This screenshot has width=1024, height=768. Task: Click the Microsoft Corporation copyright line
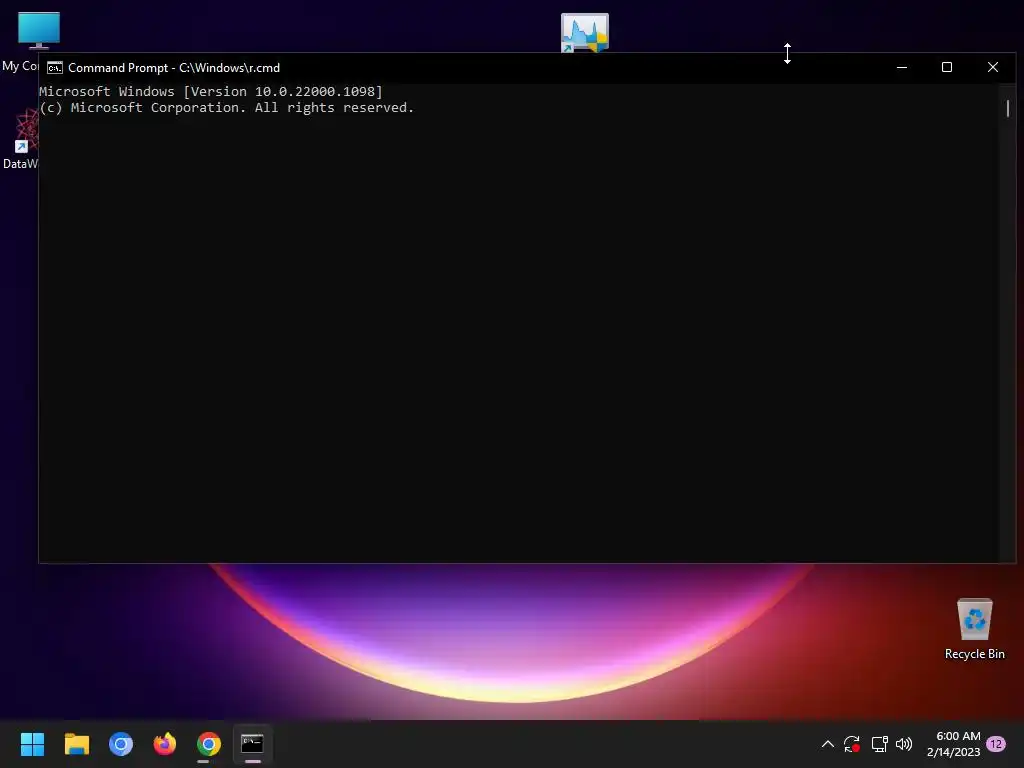(227, 108)
